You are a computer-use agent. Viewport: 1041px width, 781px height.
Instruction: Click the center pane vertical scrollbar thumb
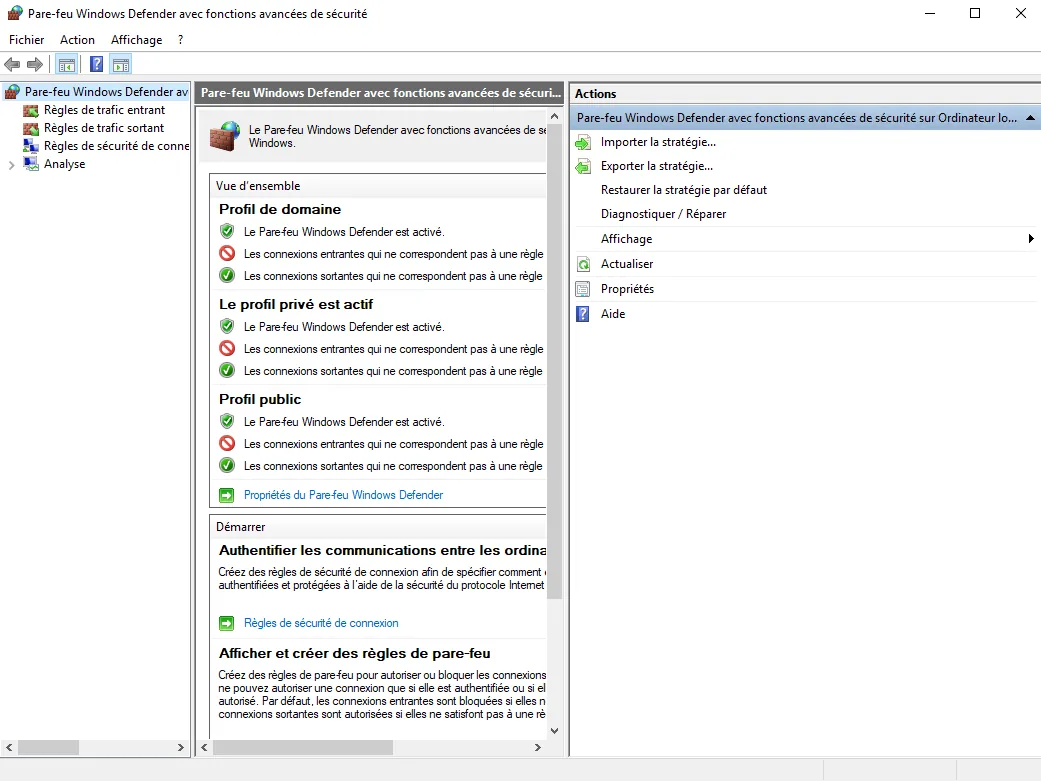pos(554,362)
